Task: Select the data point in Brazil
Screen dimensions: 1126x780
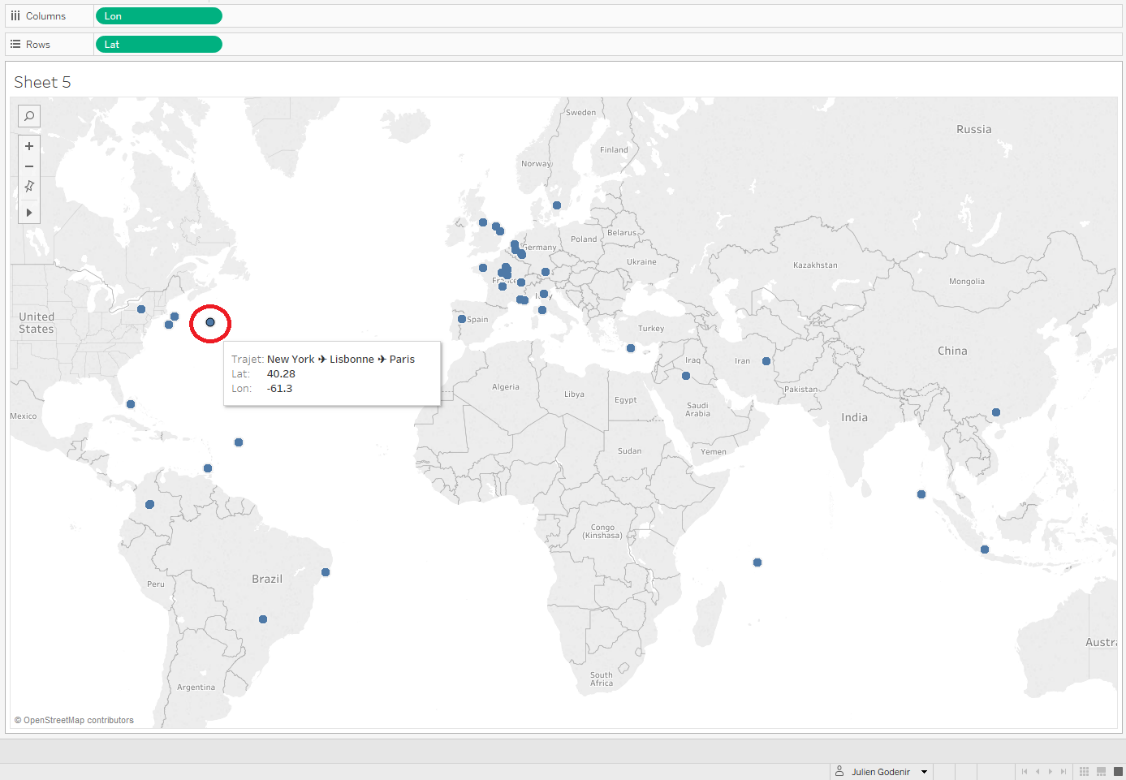Action: tap(263, 619)
